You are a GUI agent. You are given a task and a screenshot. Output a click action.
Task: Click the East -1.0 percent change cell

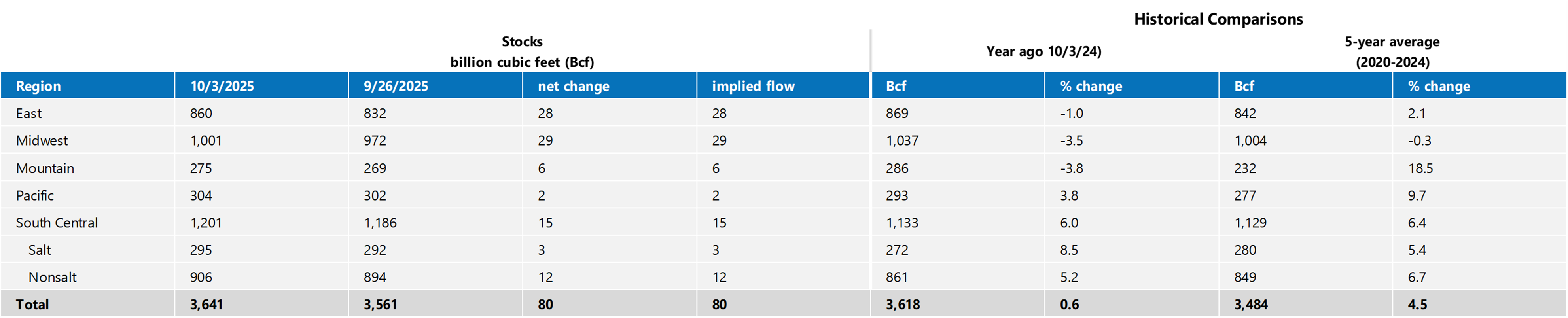1071,113
